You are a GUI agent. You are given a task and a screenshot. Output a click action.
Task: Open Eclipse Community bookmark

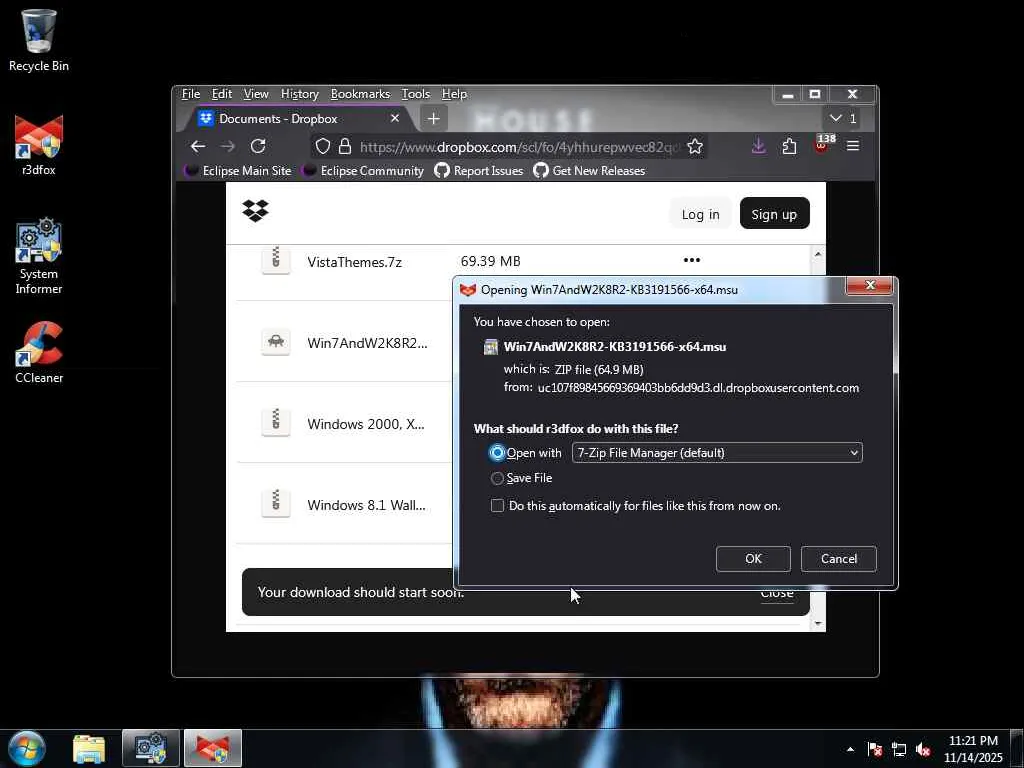pos(363,170)
